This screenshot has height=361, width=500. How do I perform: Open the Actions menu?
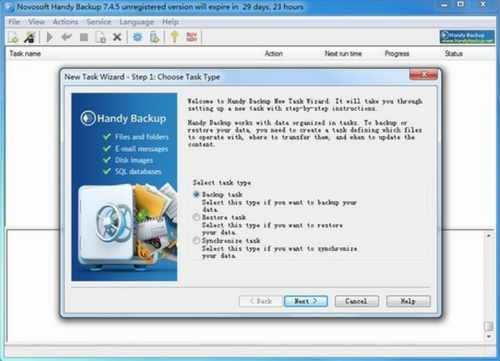tap(65, 22)
